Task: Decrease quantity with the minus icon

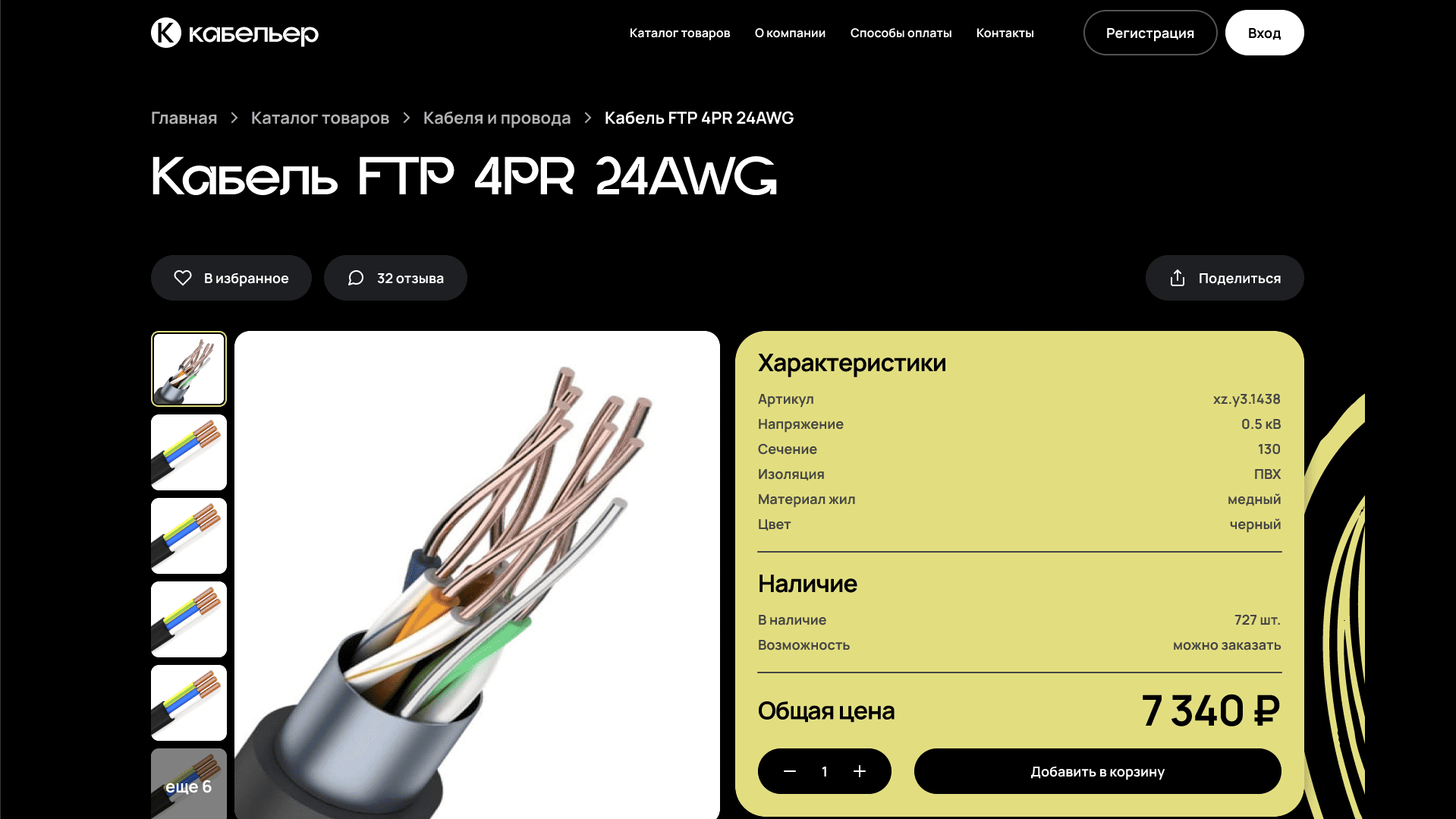Action: [790, 771]
